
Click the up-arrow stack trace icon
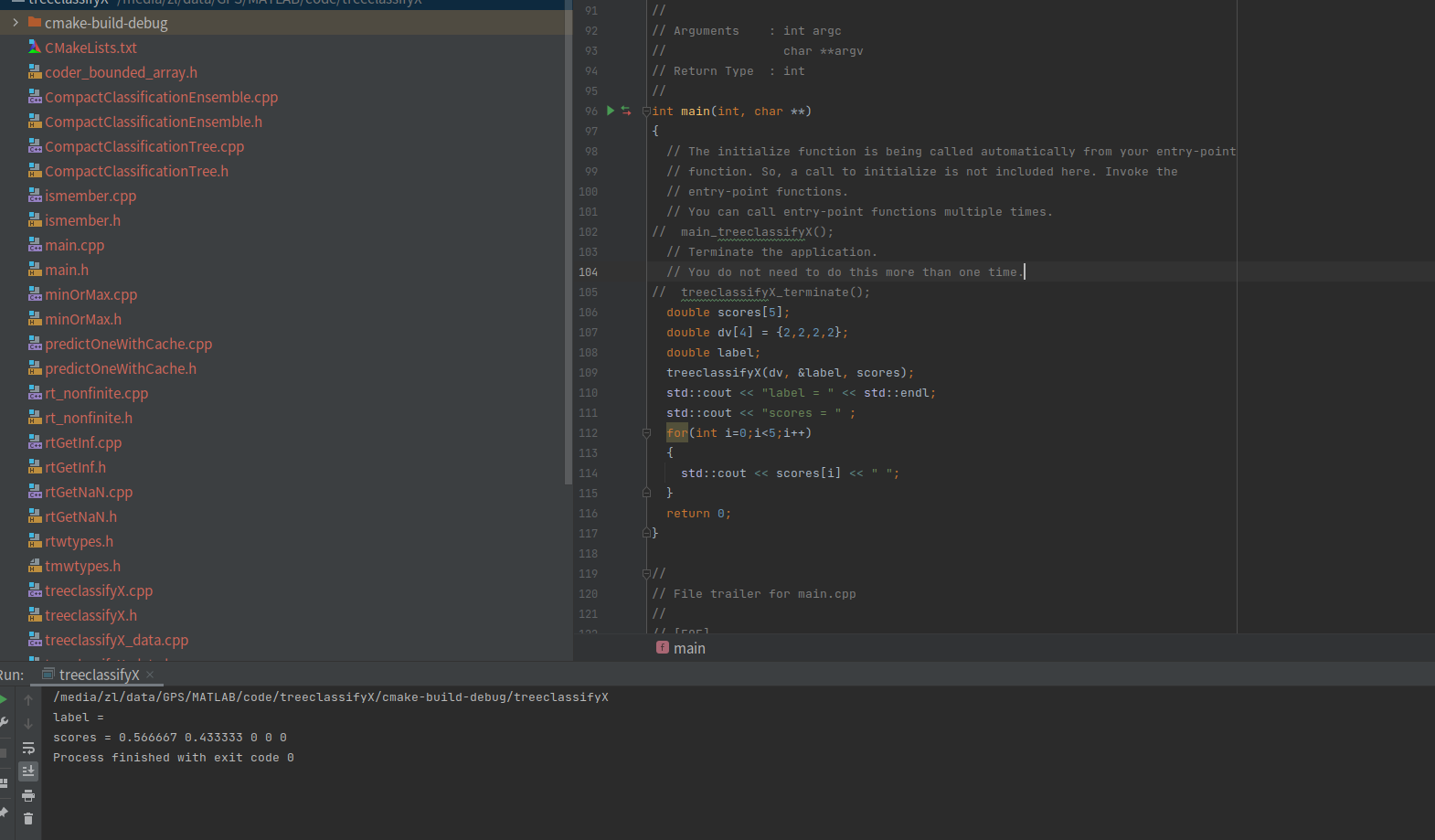[x=28, y=700]
